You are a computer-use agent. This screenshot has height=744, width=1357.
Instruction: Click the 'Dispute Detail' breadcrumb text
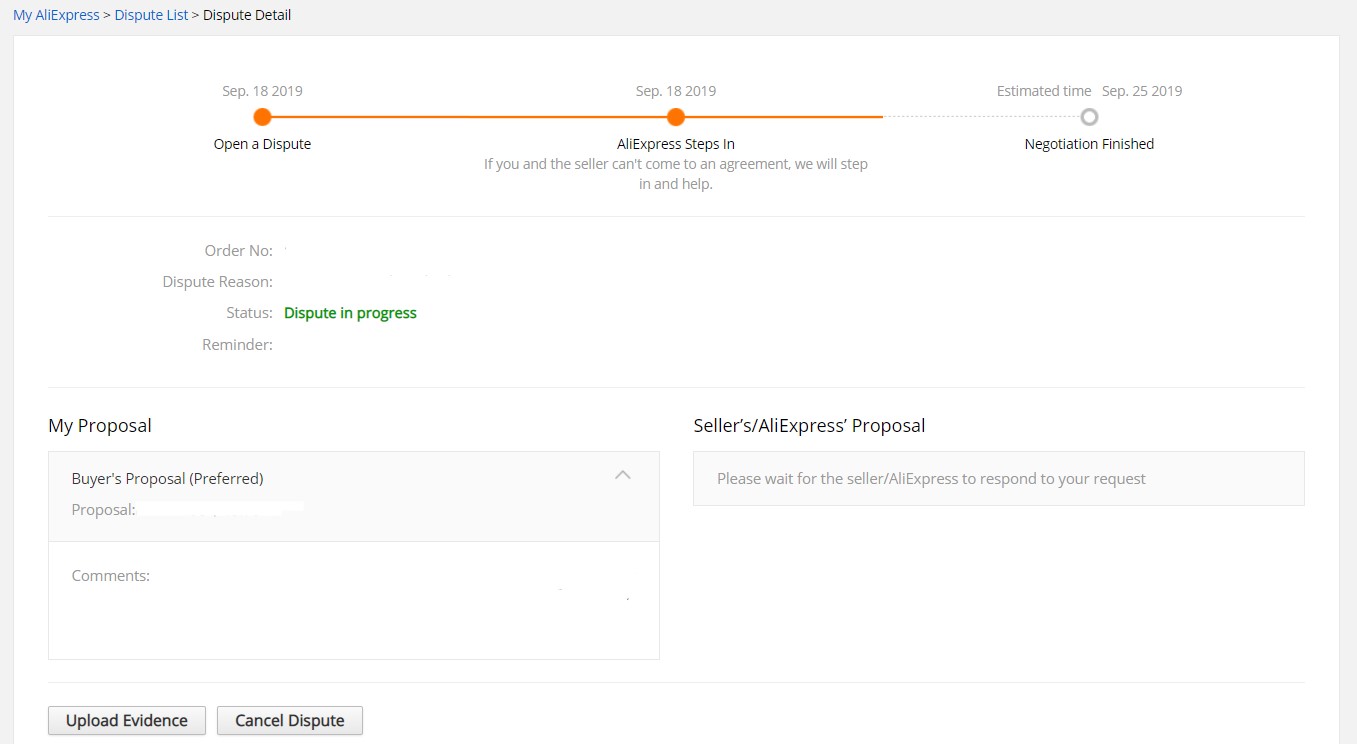coord(247,15)
